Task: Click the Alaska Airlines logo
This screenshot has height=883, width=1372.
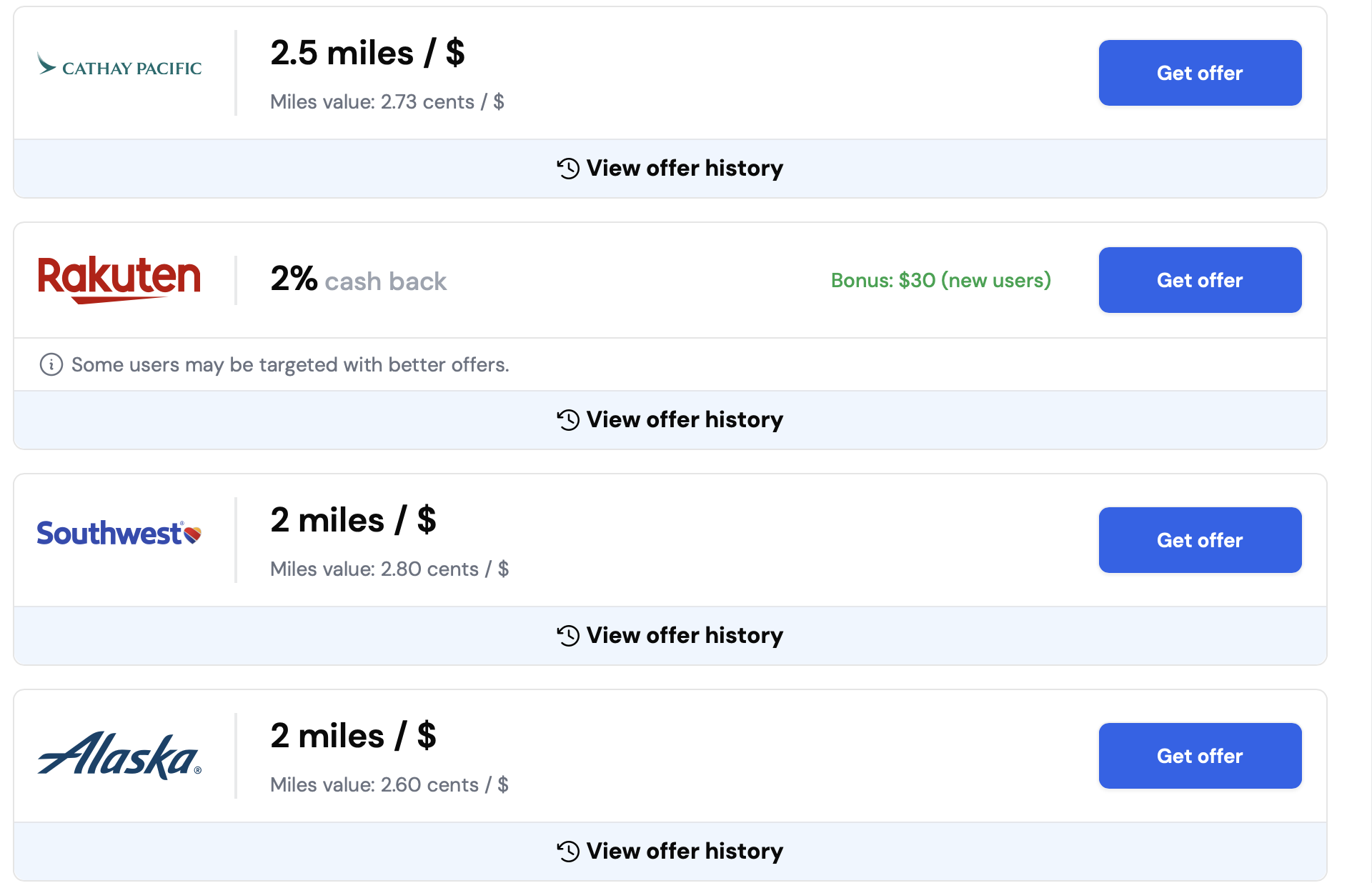Action: point(119,755)
